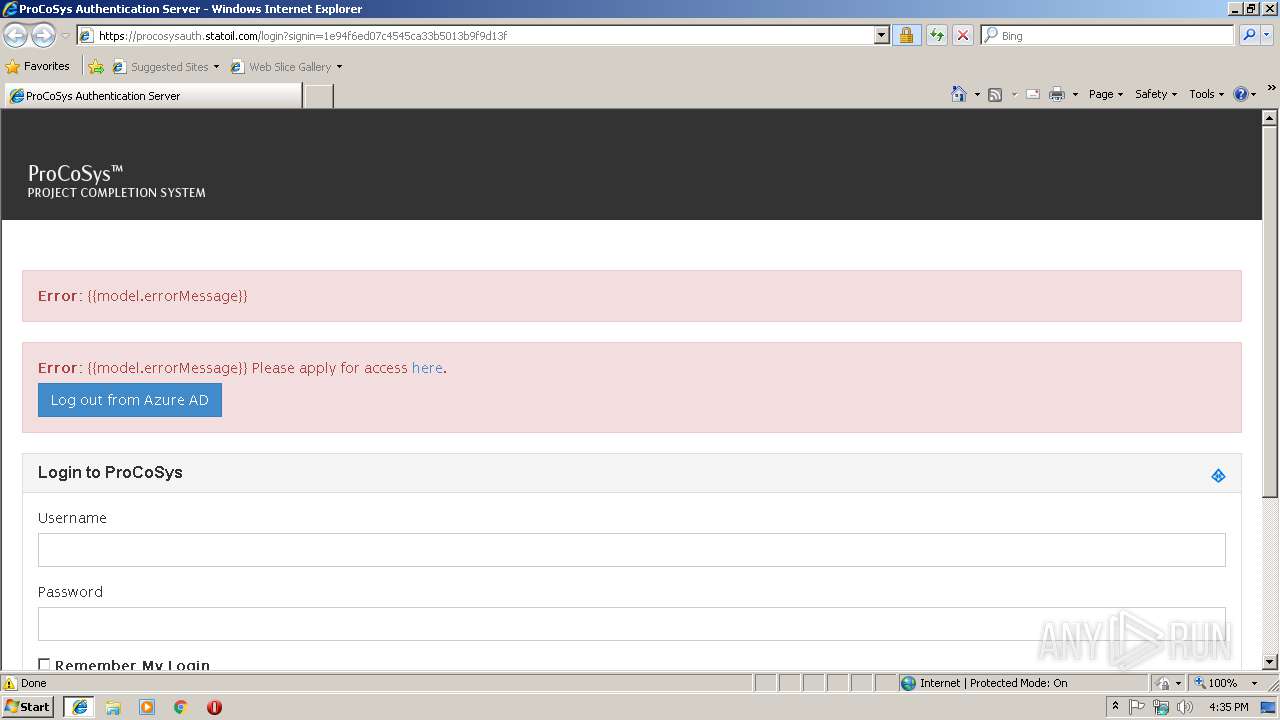Click the RSS Feeds icon
This screenshot has width=1280, height=720.
[x=995, y=94]
